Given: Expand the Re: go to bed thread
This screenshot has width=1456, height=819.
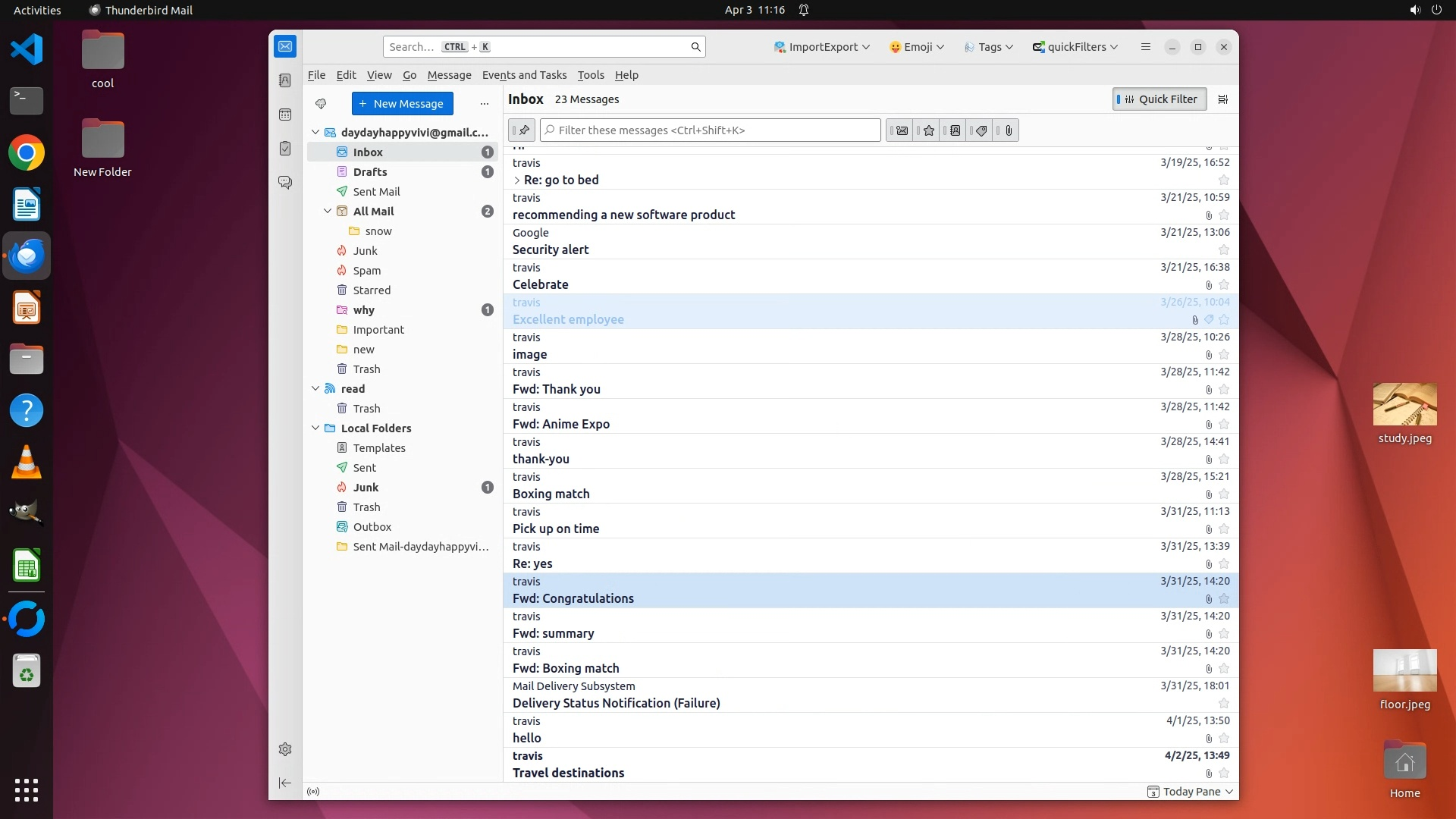Looking at the screenshot, I should (x=517, y=180).
